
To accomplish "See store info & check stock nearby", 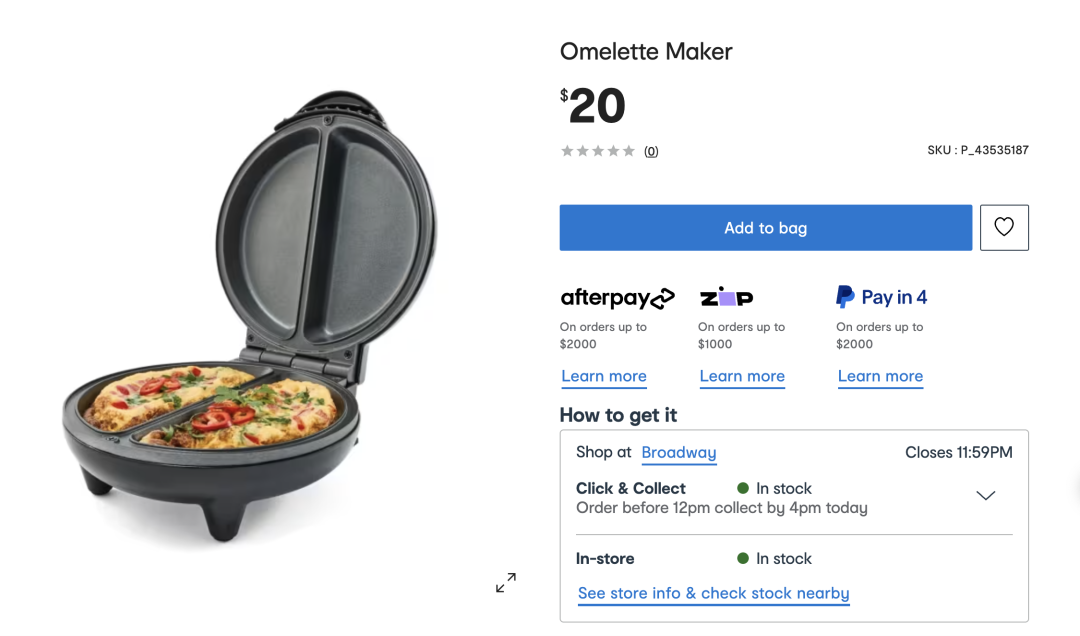I will click(x=713, y=593).
